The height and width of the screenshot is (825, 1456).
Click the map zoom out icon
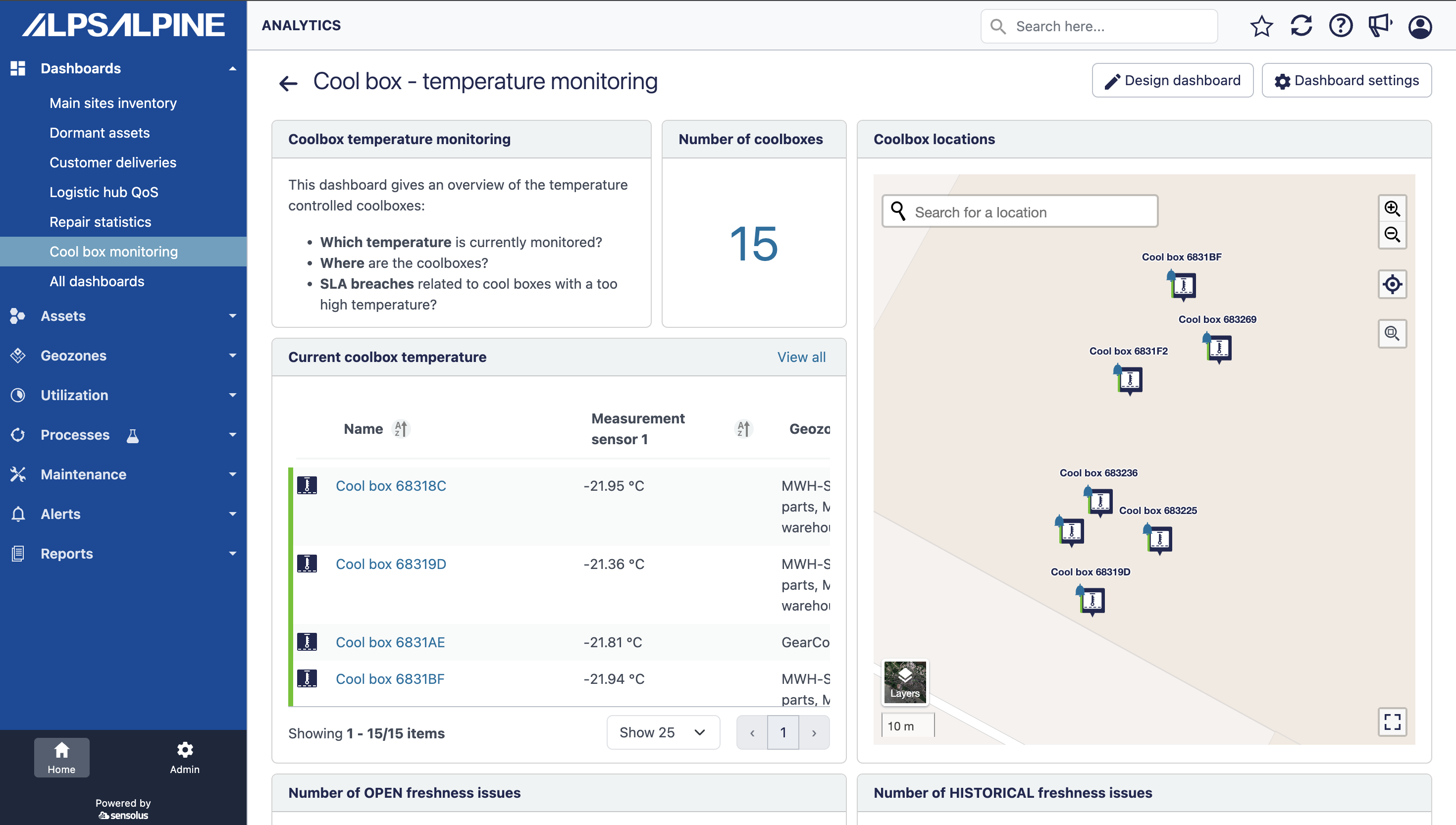1392,235
